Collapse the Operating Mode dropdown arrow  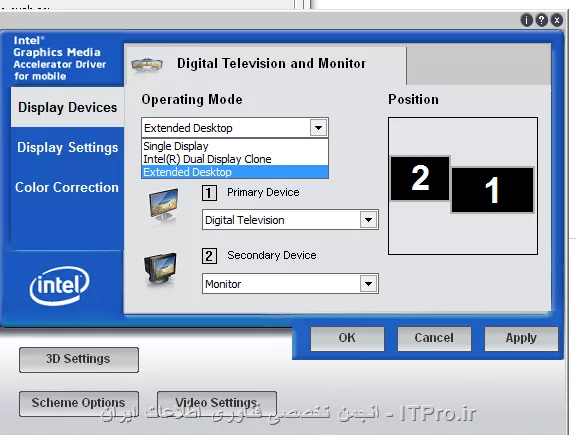point(318,128)
